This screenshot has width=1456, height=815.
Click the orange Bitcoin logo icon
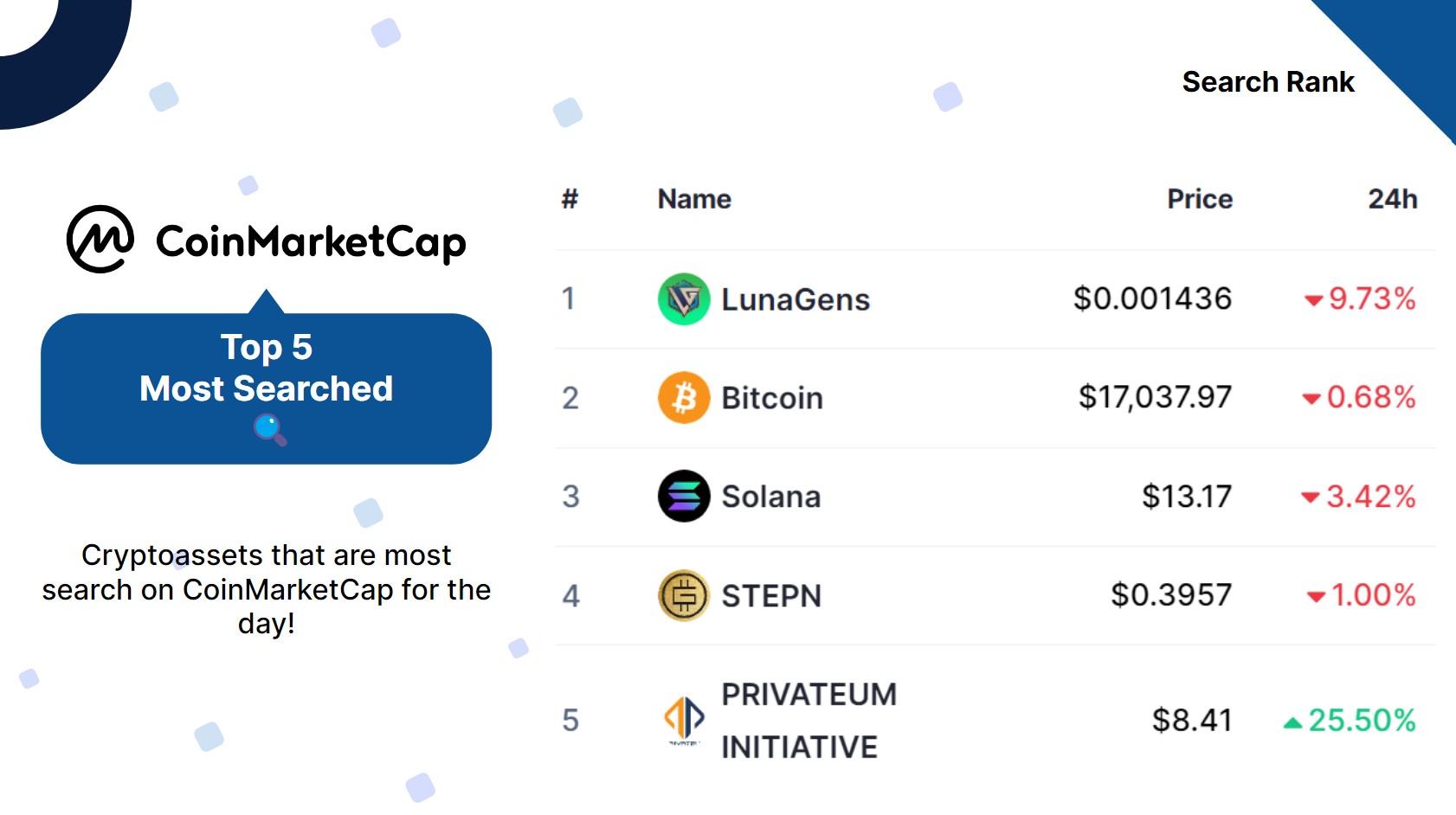click(684, 398)
